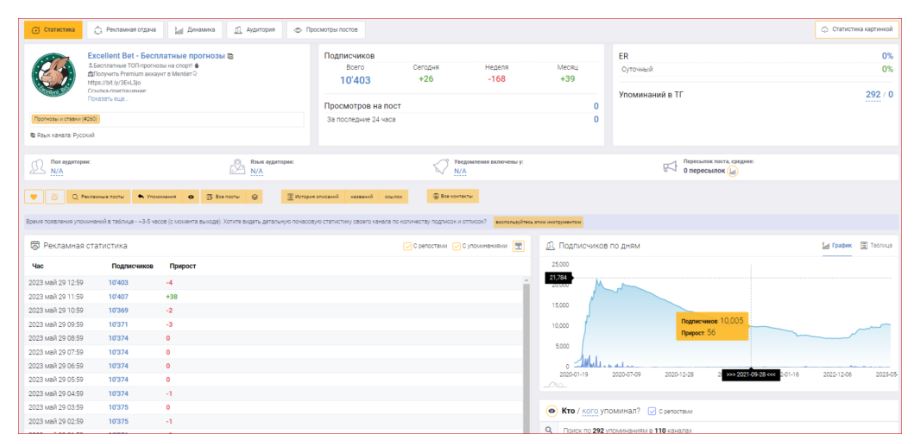Click the bell notification icon button
Viewport: 922px width, 444px height.
click(55, 197)
